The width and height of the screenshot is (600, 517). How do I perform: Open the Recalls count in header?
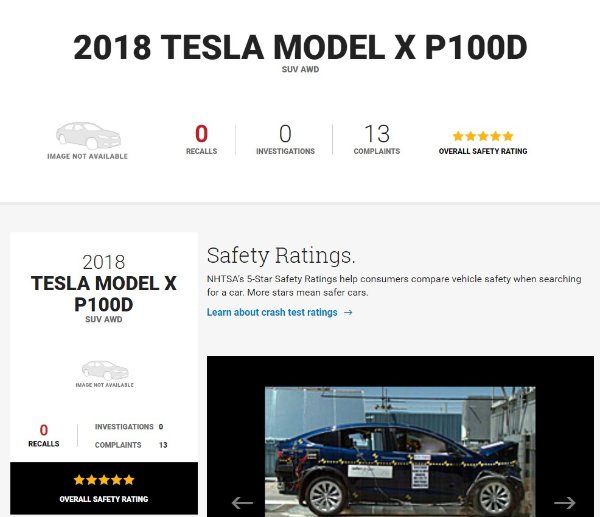pyautogui.click(x=201, y=139)
